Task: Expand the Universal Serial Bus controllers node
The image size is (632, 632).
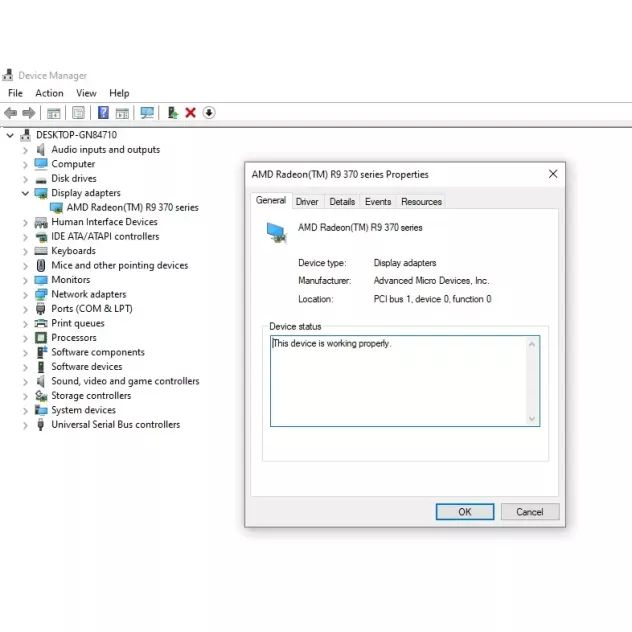Action: (x=26, y=425)
